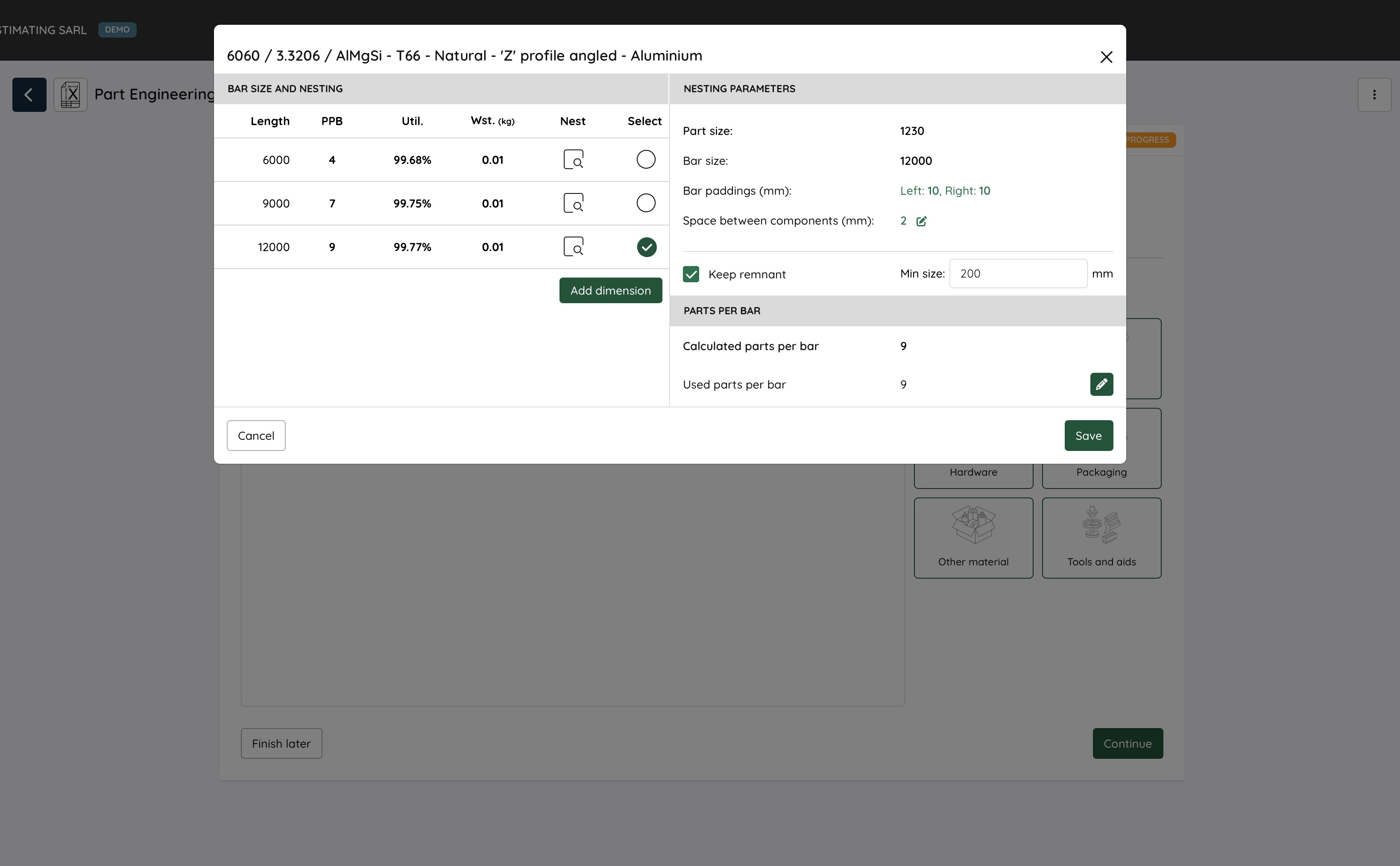Click the Add dimension button
Image resolution: width=1400 pixels, height=866 pixels.
click(610, 290)
